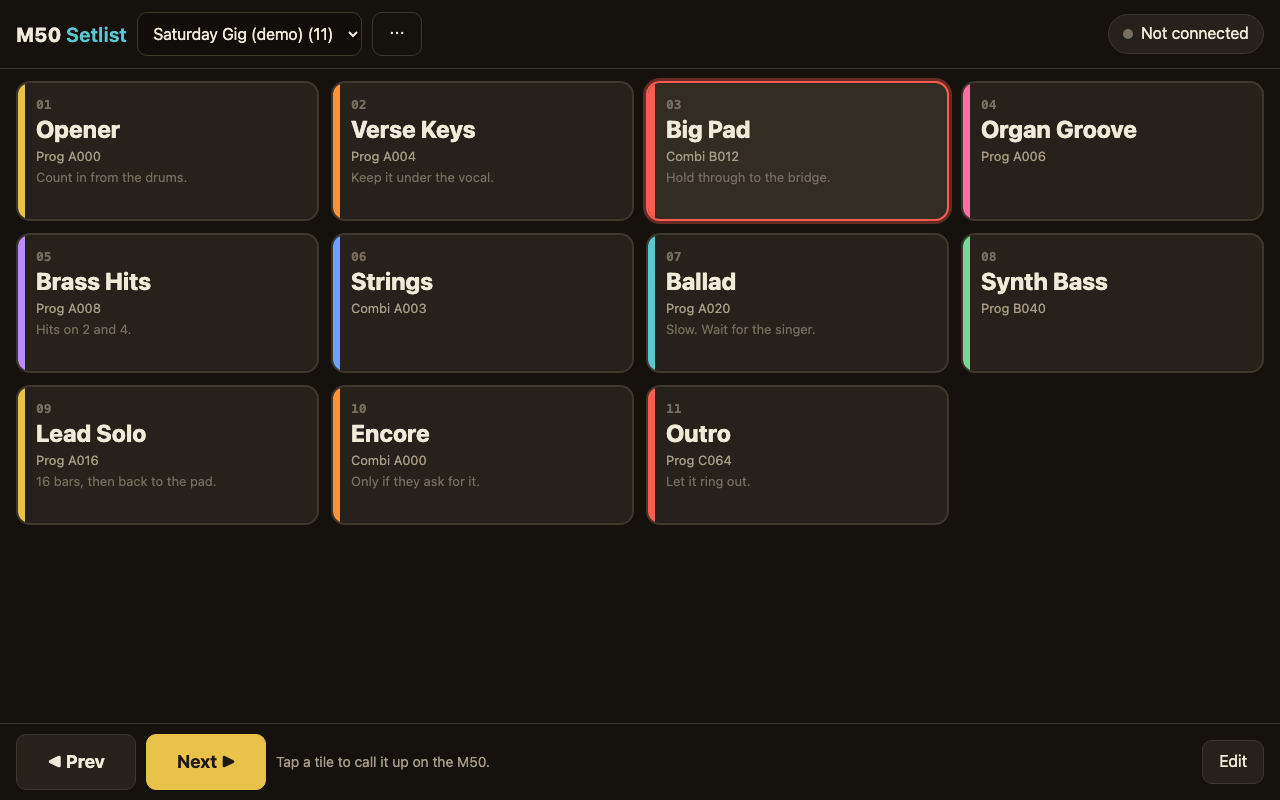
Task: Open the three-dots more options menu
Action: click(x=397, y=34)
